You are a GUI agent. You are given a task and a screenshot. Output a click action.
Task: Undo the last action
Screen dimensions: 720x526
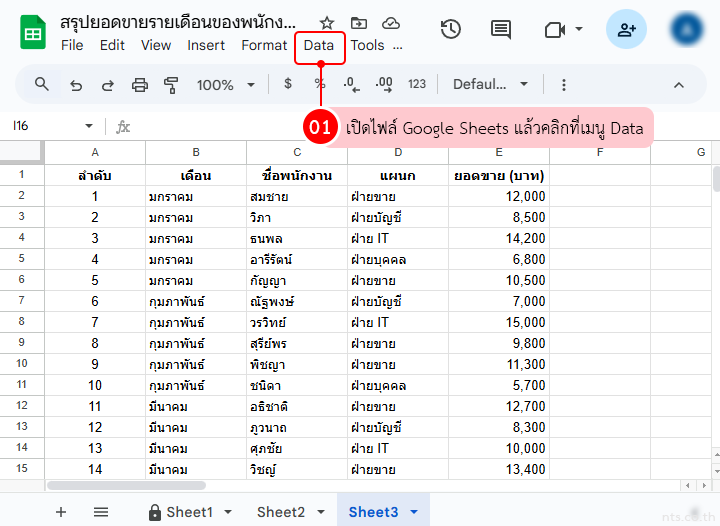tap(76, 85)
